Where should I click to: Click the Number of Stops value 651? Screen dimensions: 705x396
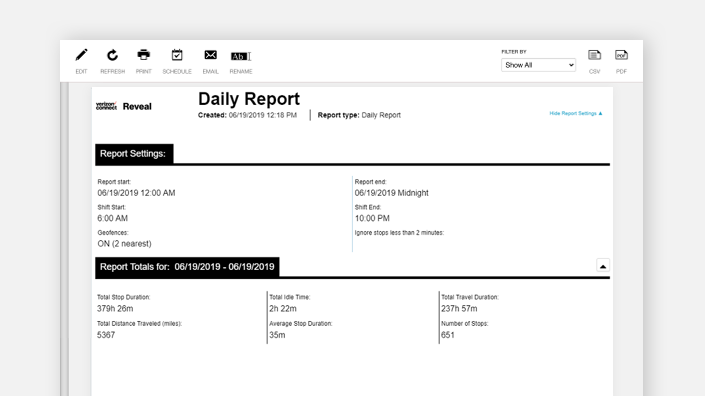pyautogui.click(x=448, y=335)
